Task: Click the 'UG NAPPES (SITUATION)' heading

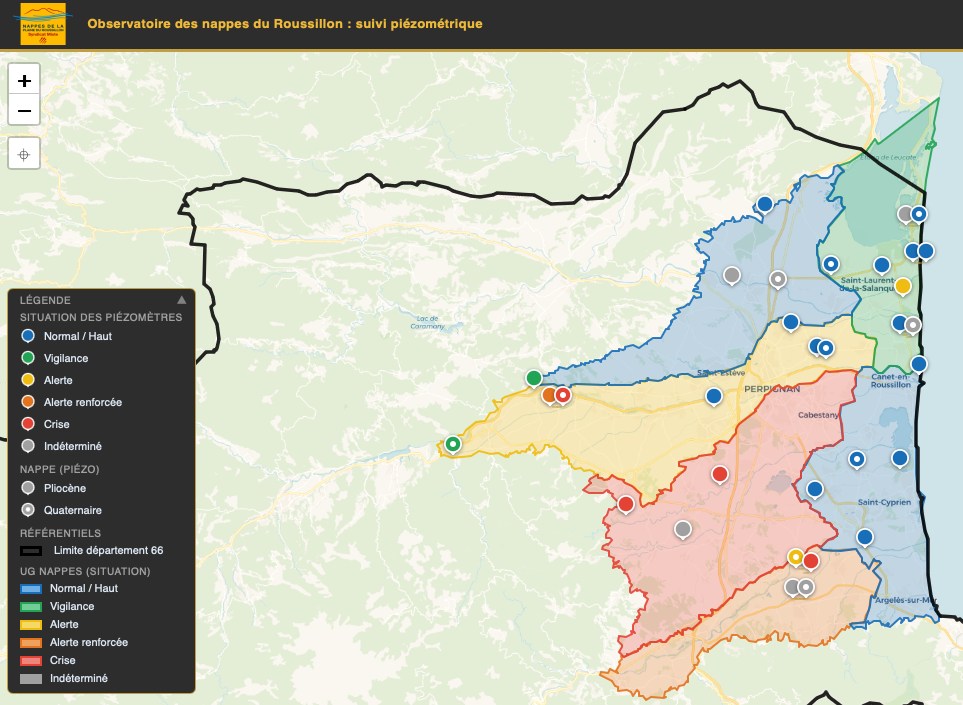Action: tap(85, 571)
